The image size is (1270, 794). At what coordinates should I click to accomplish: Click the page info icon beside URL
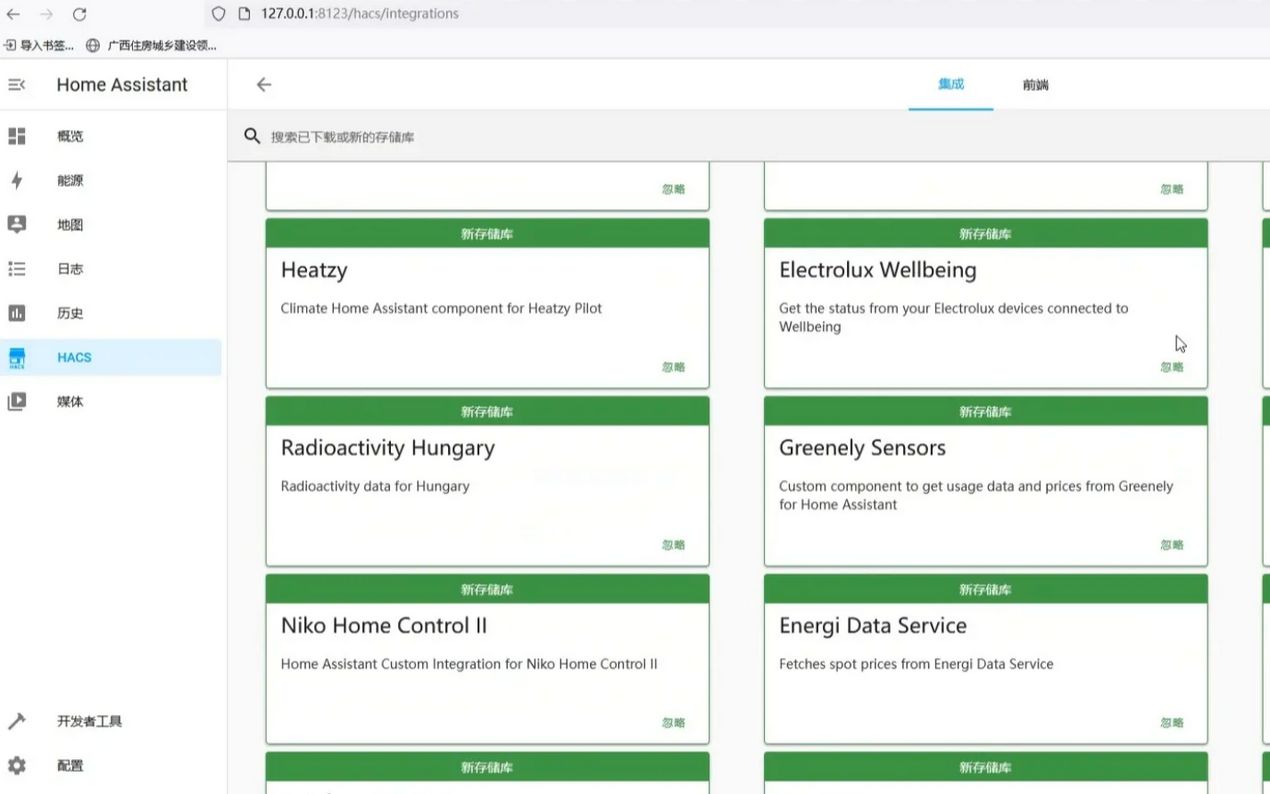[x=243, y=14]
